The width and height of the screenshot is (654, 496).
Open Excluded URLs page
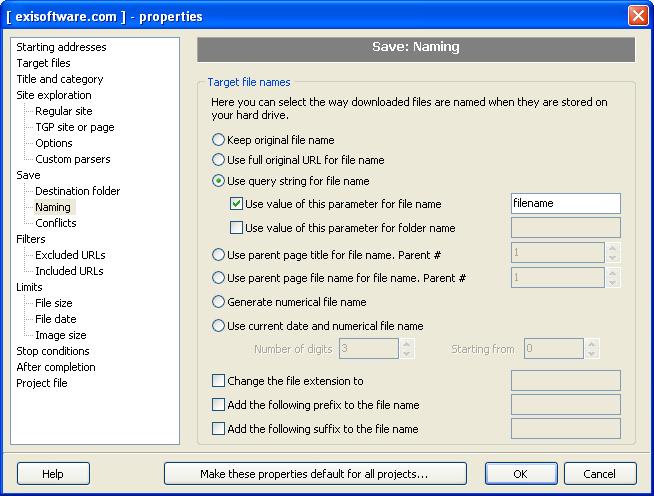pyautogui.click(x=70, y=255)
